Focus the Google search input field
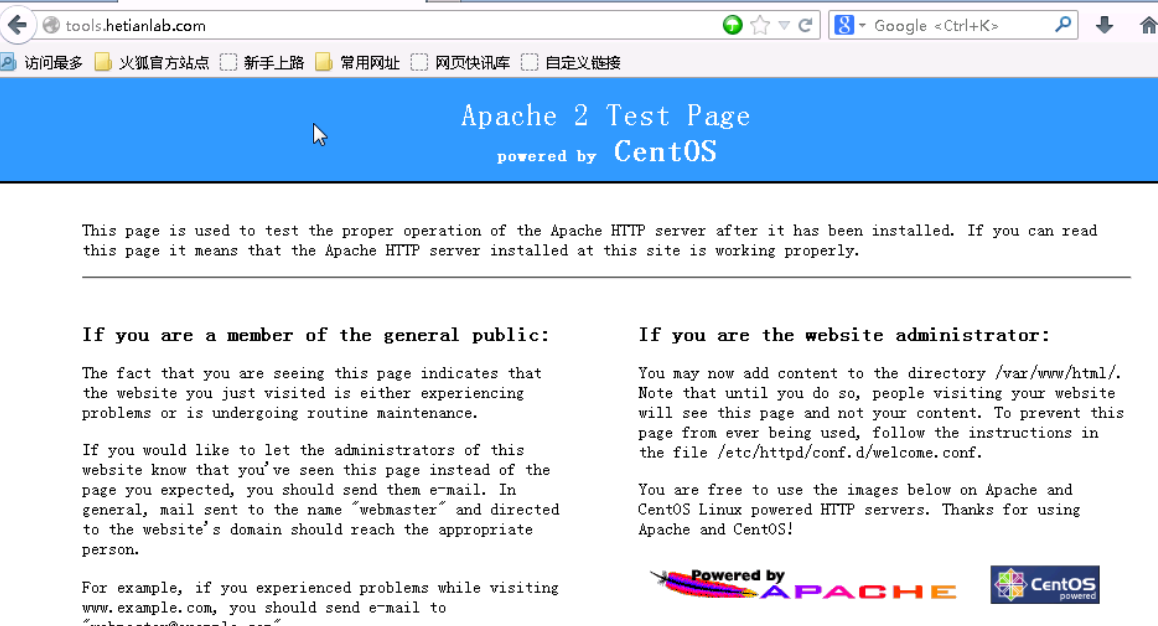Screen dimensions: 1158x626 (x=960, y=25)
